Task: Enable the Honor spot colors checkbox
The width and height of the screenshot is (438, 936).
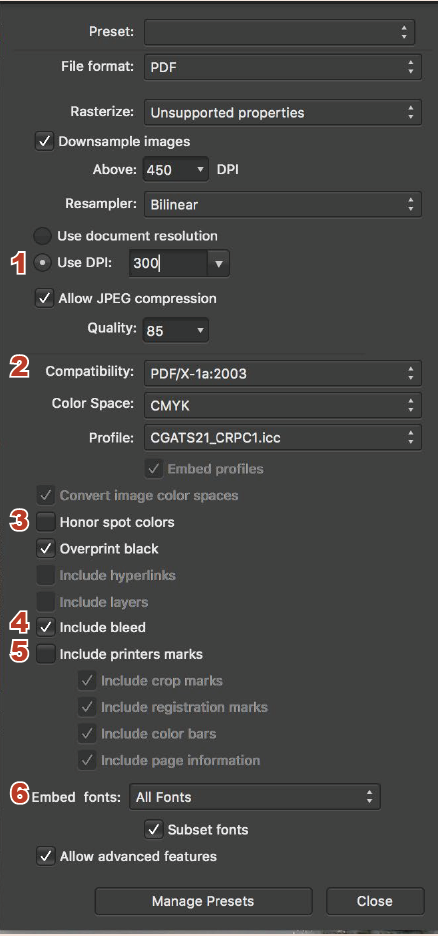Action: click(x=45, y=522)
